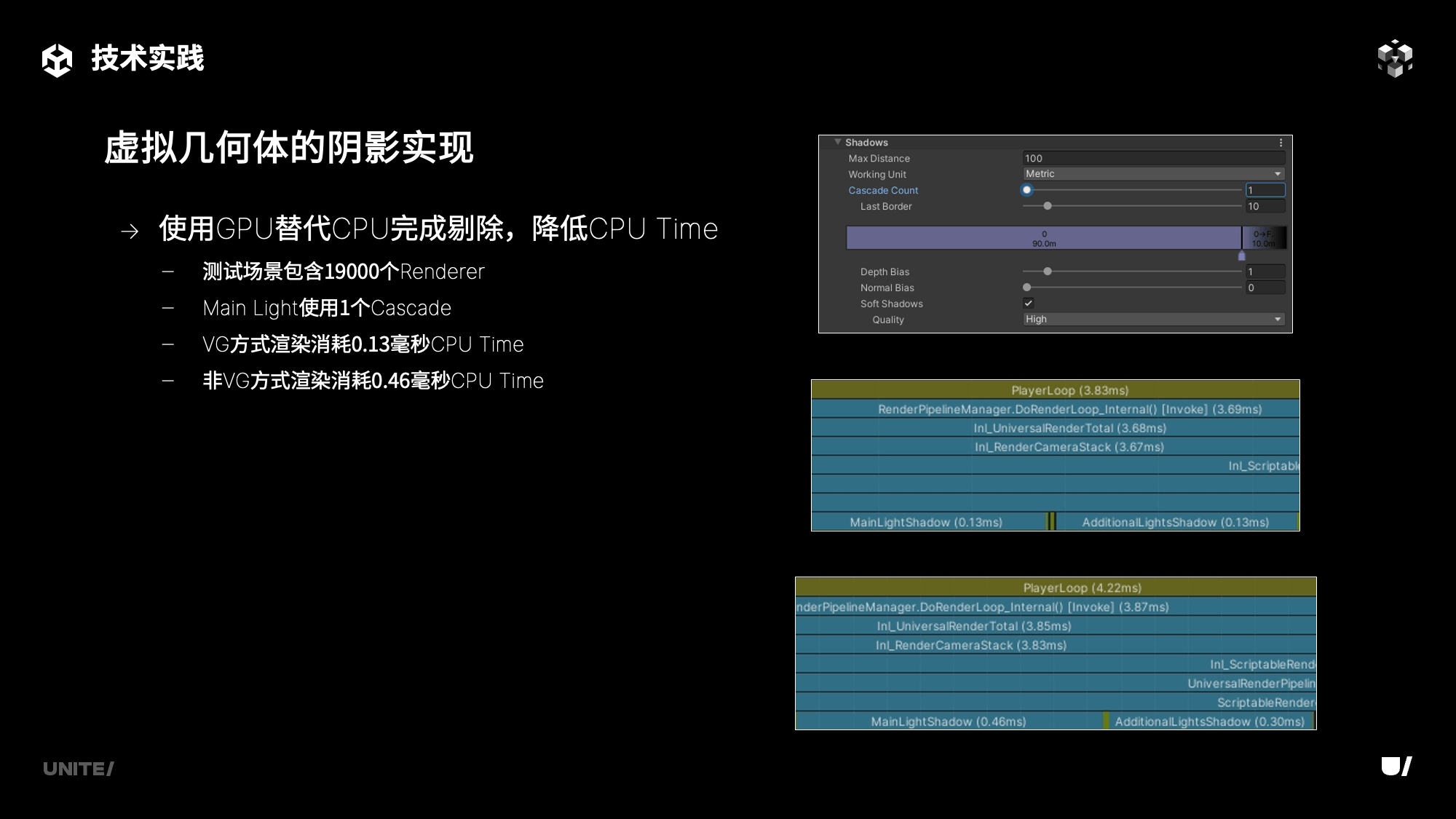
Task: Click the cascade split handle marker
Action: coord(1241,256)
